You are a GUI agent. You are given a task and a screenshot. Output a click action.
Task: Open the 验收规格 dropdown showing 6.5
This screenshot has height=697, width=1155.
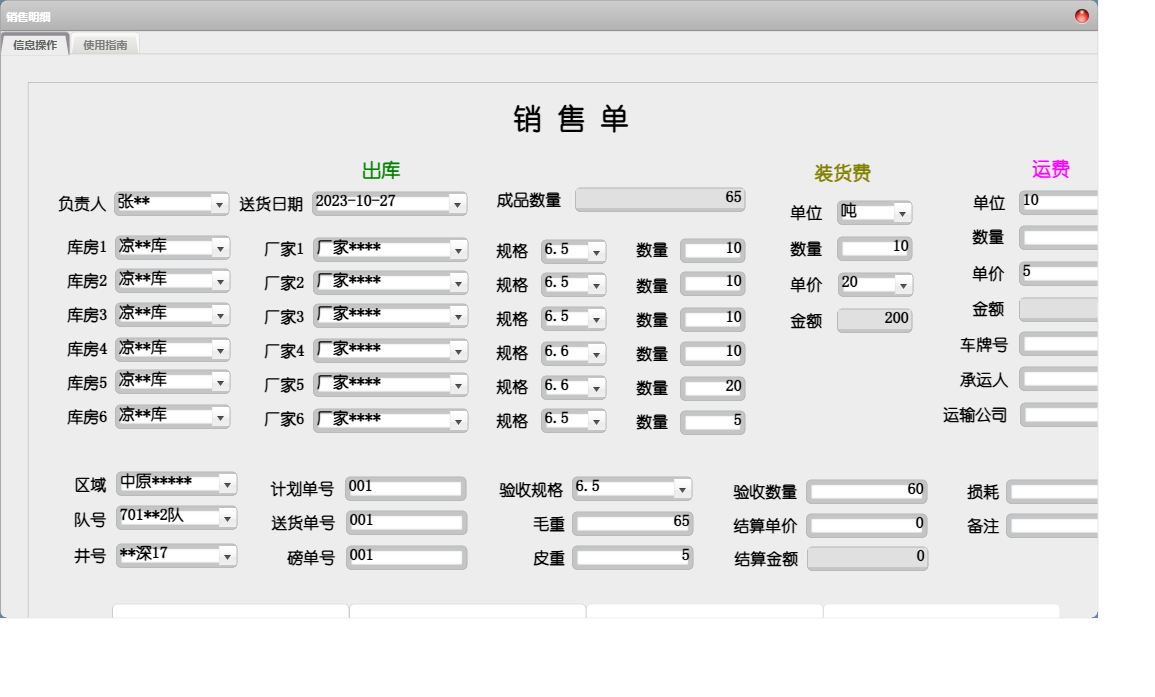[682, 488]
